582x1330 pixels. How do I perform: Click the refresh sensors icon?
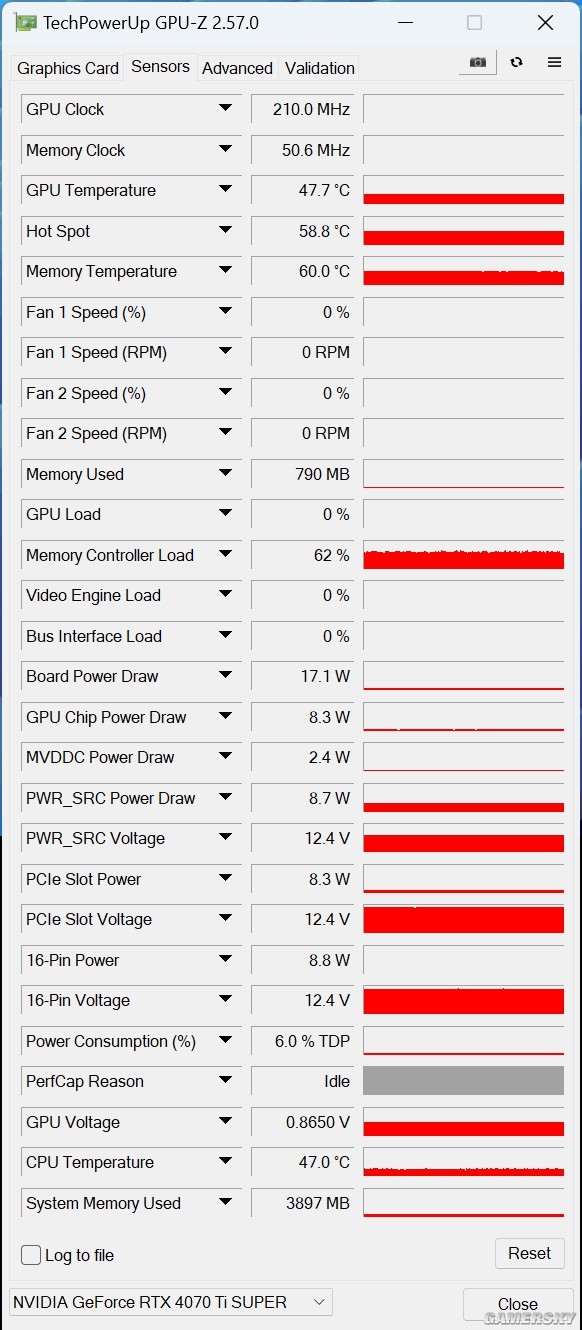tap(516, 62)
